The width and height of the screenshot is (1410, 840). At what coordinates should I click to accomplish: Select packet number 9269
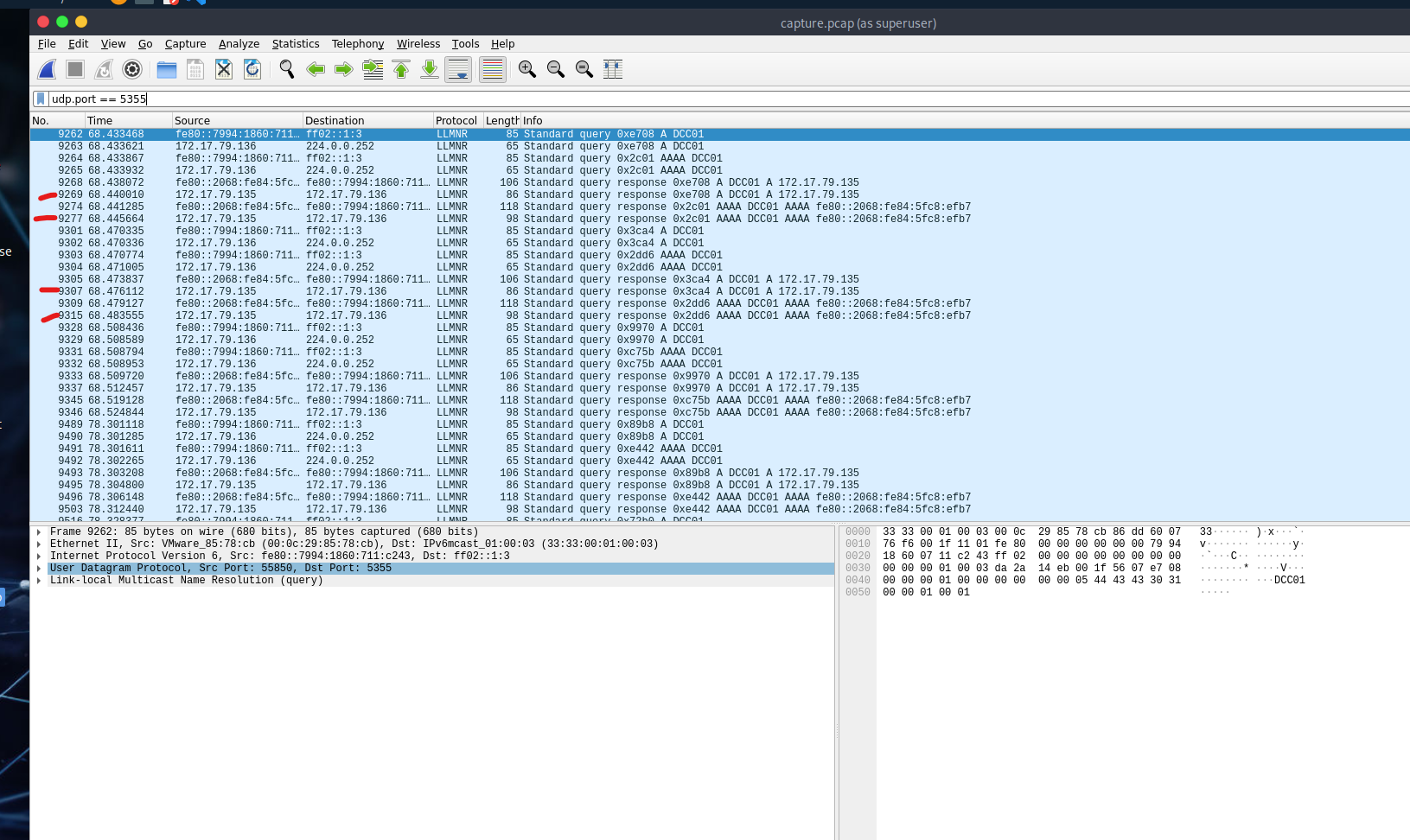[x=720, y=194]
